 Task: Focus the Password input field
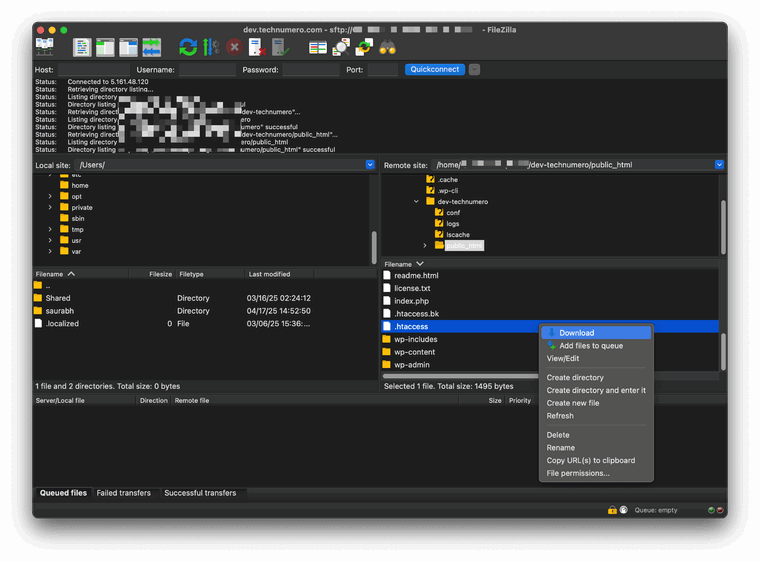coord(311,70)
